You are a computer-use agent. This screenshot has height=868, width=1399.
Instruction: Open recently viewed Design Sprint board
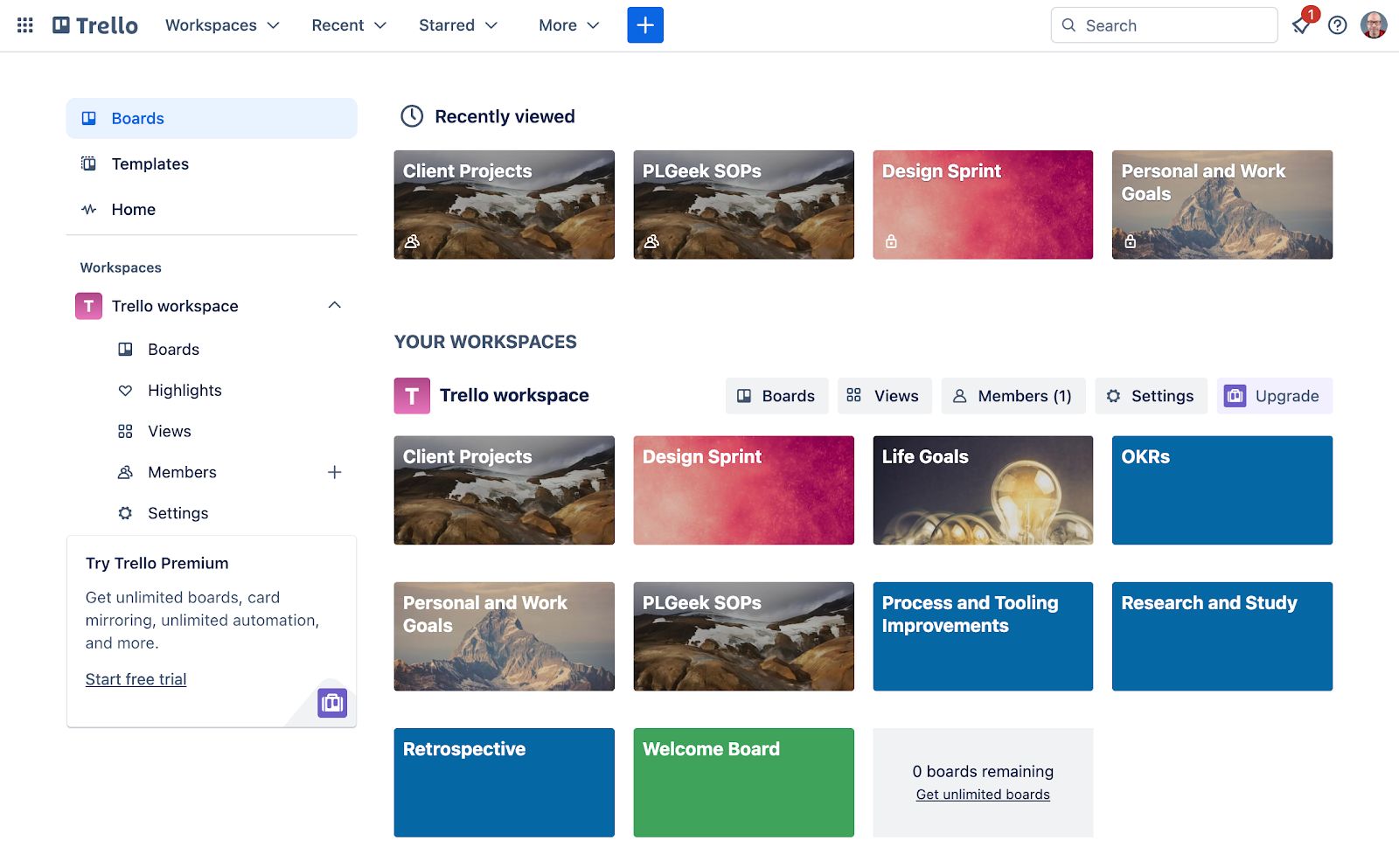pyautogui.click(x=983, y=205)
